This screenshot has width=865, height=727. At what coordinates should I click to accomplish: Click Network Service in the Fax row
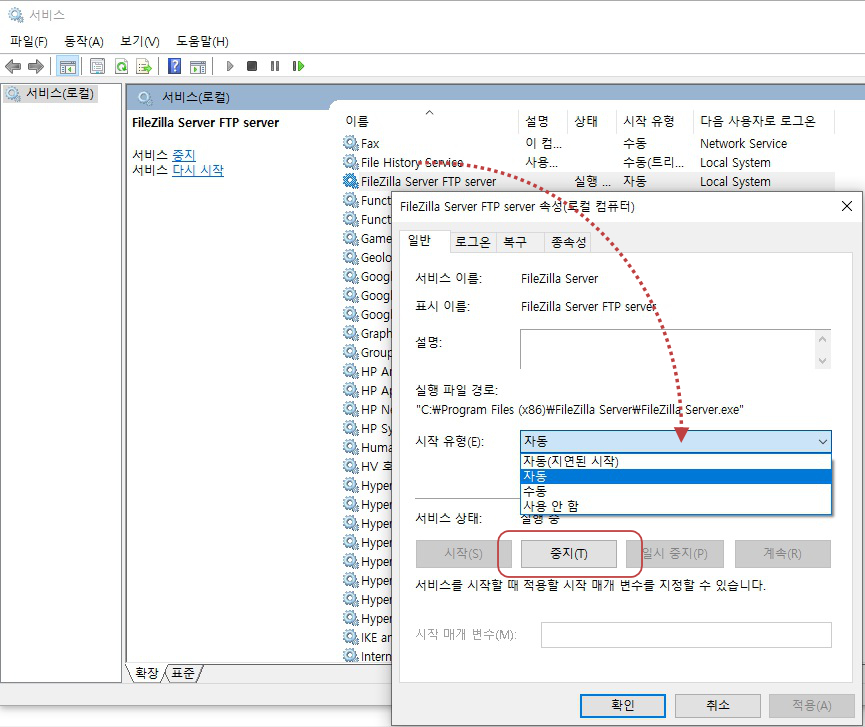coord(743,143)
